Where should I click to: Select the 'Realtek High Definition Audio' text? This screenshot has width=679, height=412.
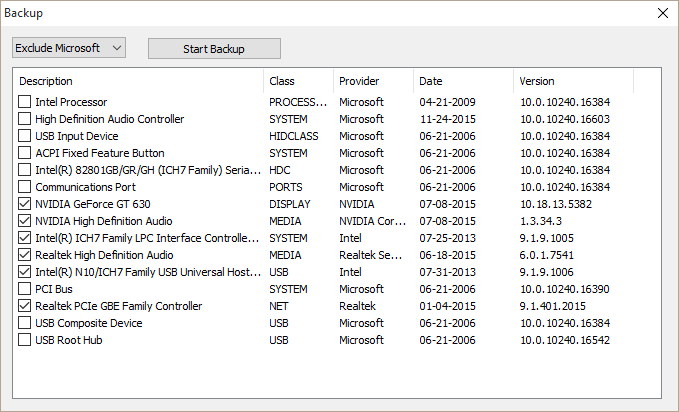coord(104,255)
